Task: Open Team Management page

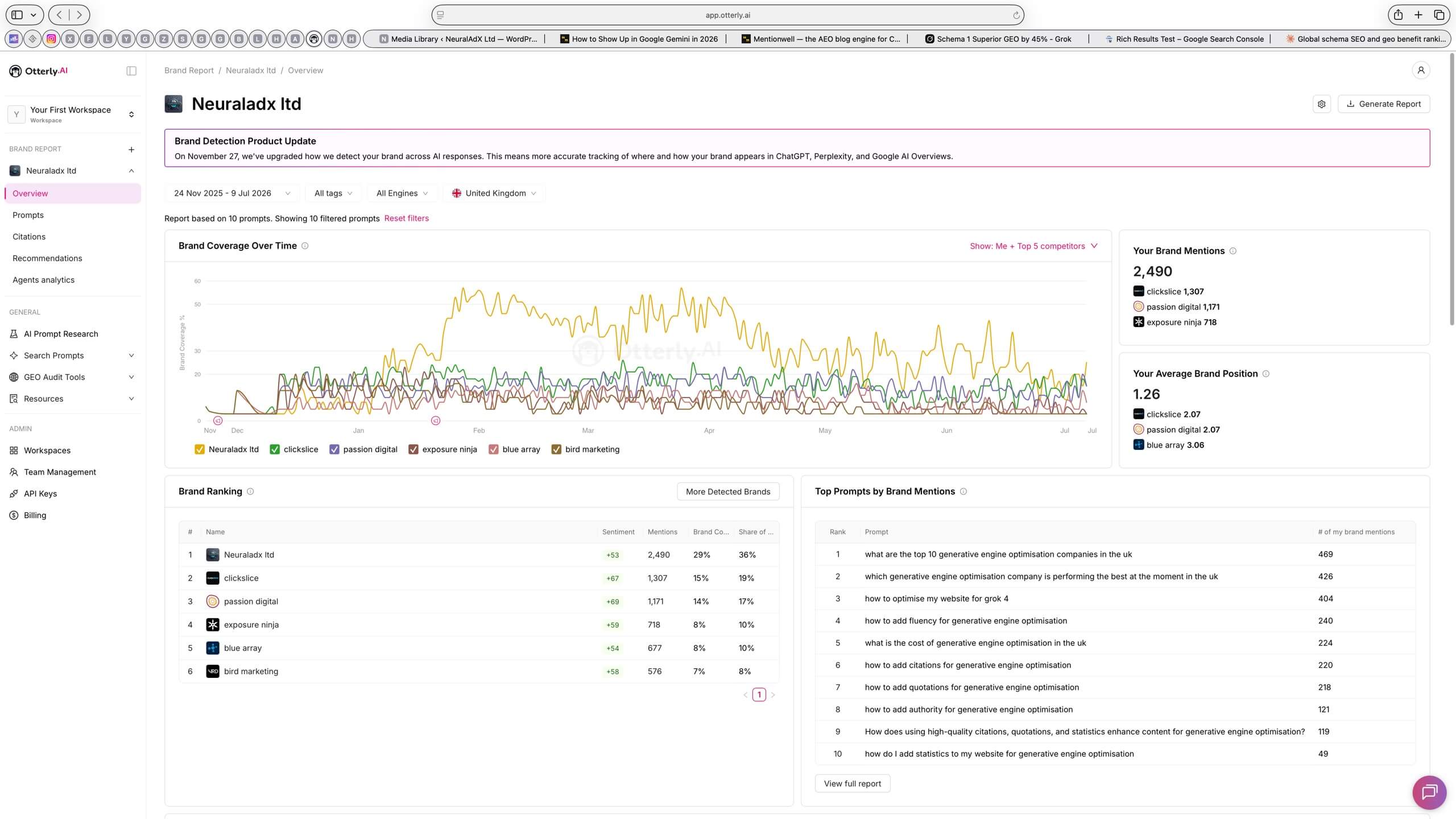Action: 60,472
